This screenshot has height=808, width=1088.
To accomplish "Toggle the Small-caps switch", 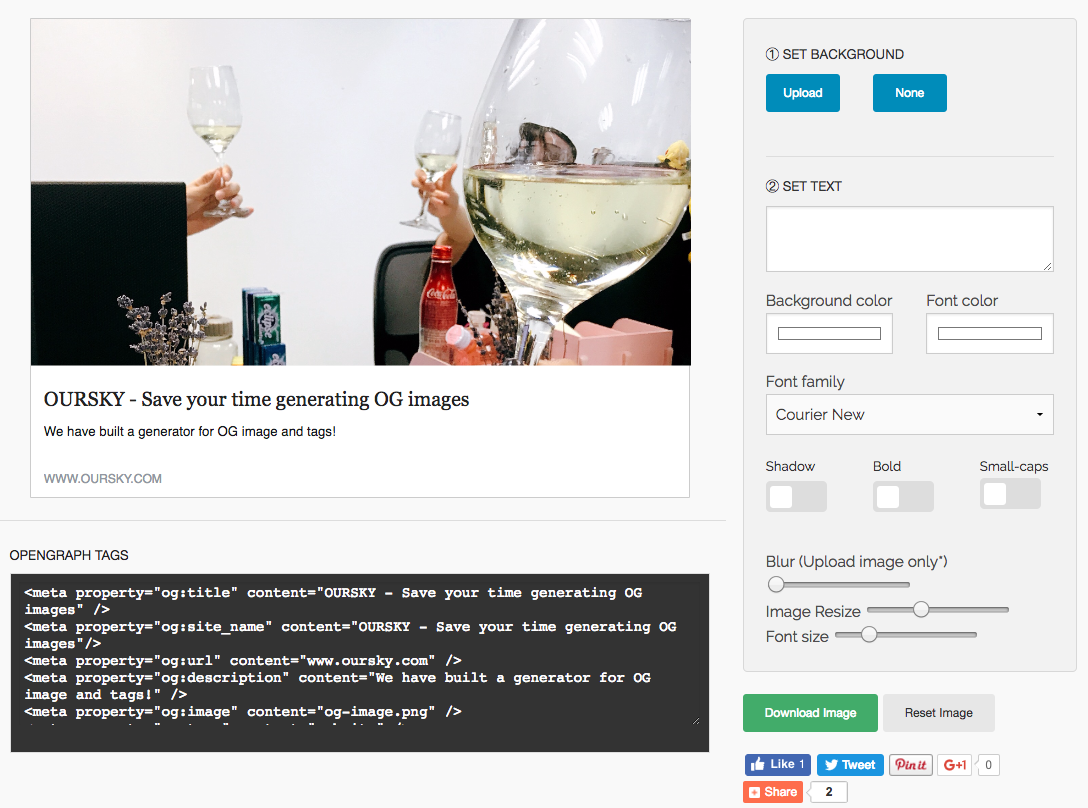I will (1010, 494).
